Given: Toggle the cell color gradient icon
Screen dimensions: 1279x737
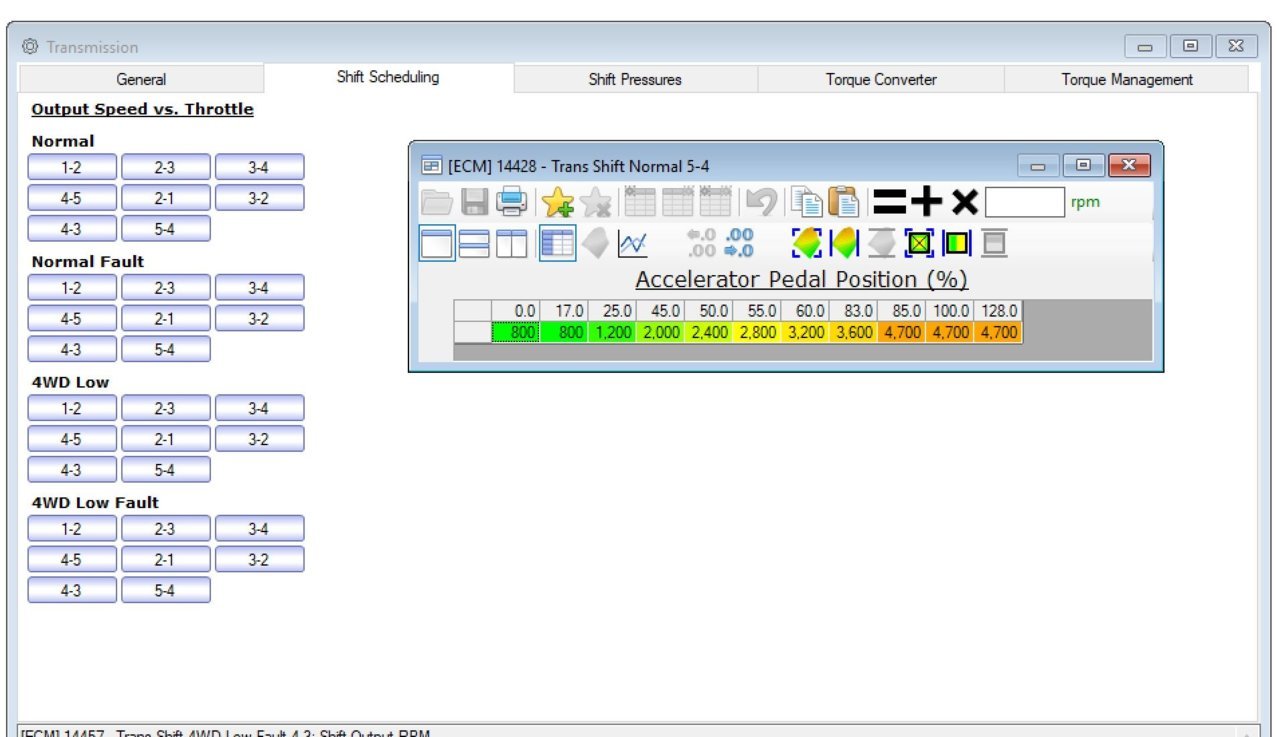Looking at the screenshot, I should [957, 243].
